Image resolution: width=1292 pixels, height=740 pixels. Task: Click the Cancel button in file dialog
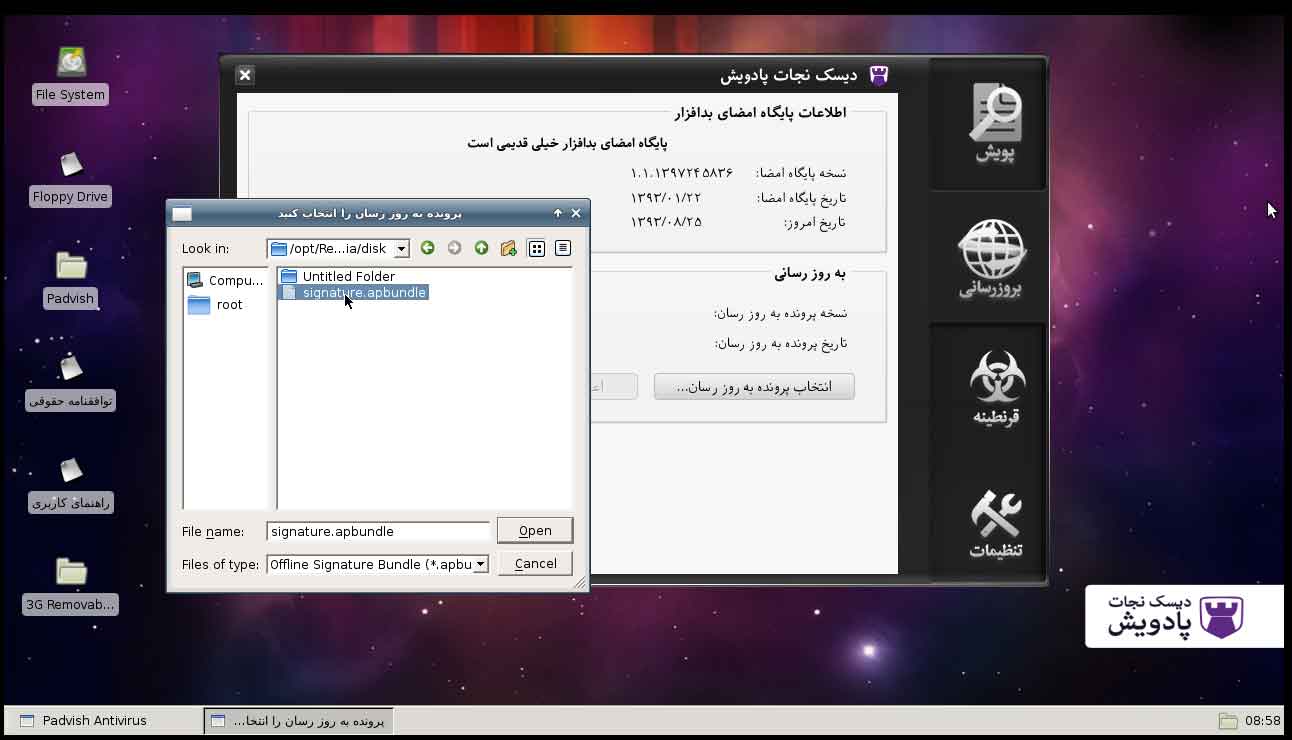pos(535,563)
